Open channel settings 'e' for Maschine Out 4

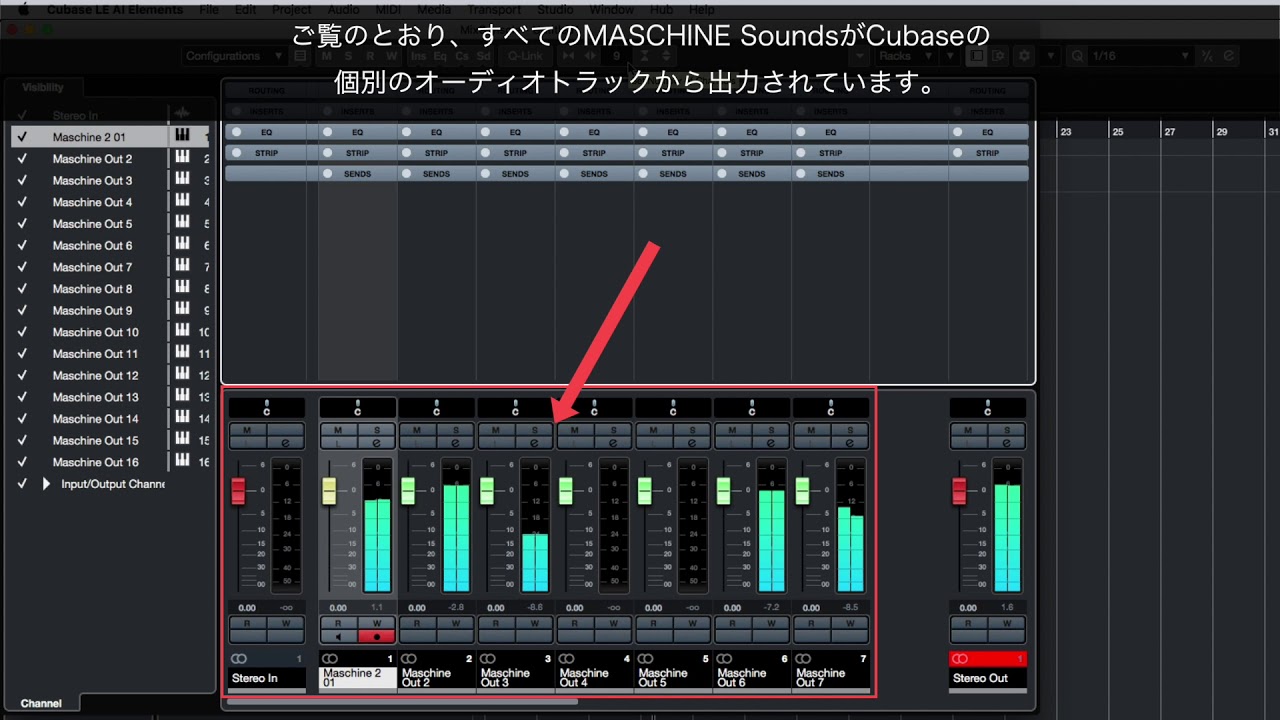[613, 442]
